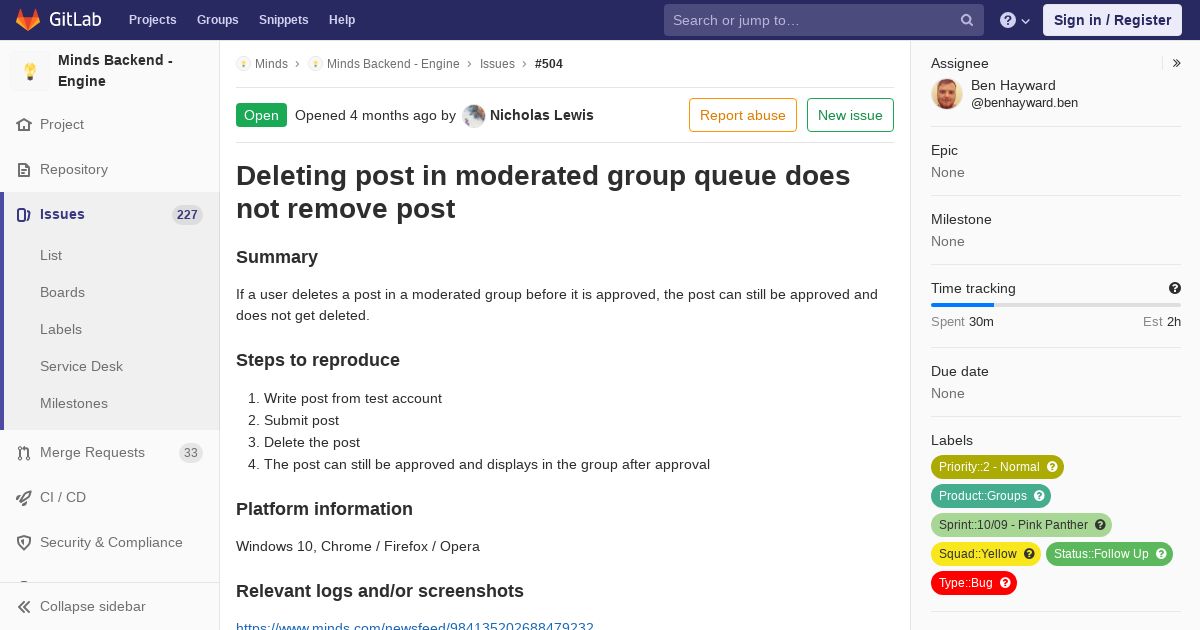Open the Groups menu in navbar
The width and height of the screenshot is (1200, 630).
[x=217, y=20]
